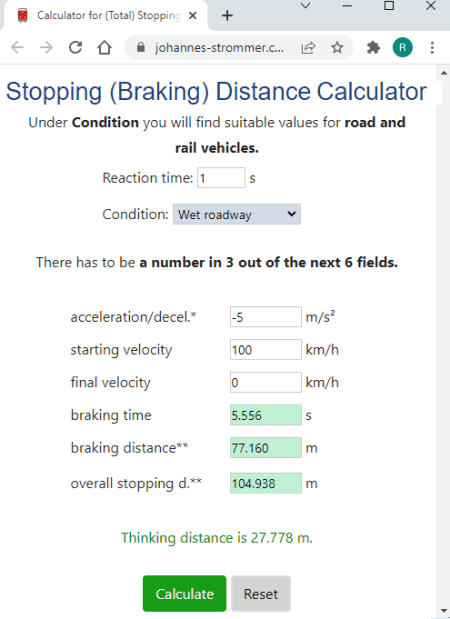The width and height of the screenshot is (450, 619).
Task: Reload the page with the refresh icon
Action: pyautogui.click(x=75, y=48)
